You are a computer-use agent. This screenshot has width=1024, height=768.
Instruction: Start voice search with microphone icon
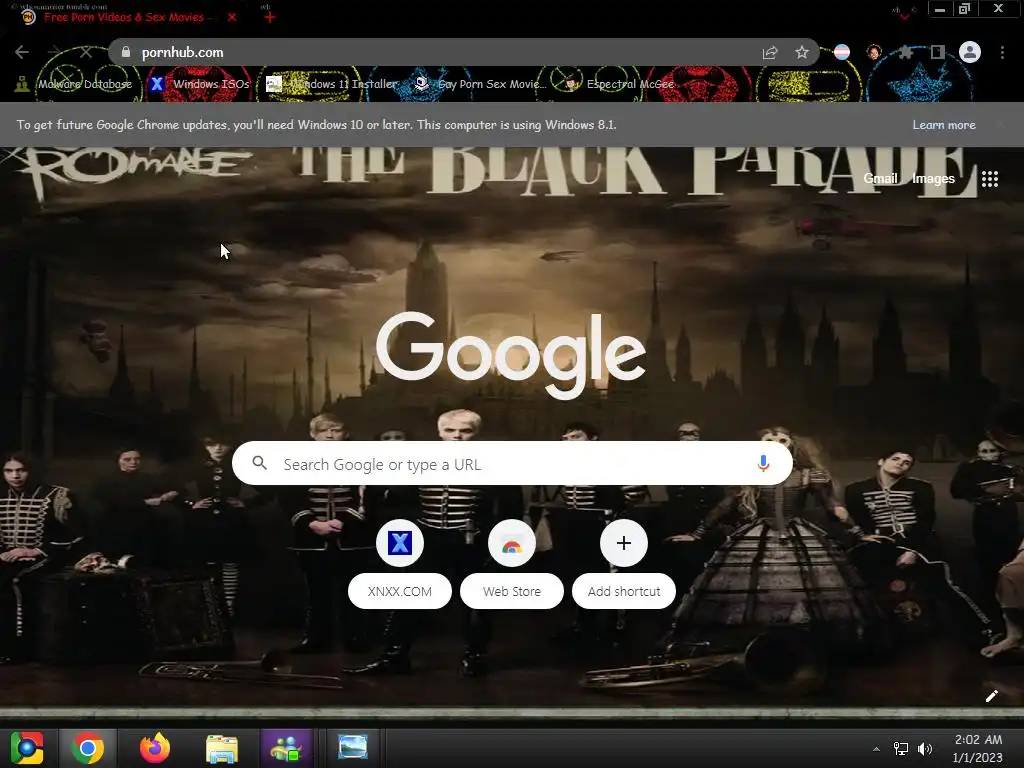point(763,463)
